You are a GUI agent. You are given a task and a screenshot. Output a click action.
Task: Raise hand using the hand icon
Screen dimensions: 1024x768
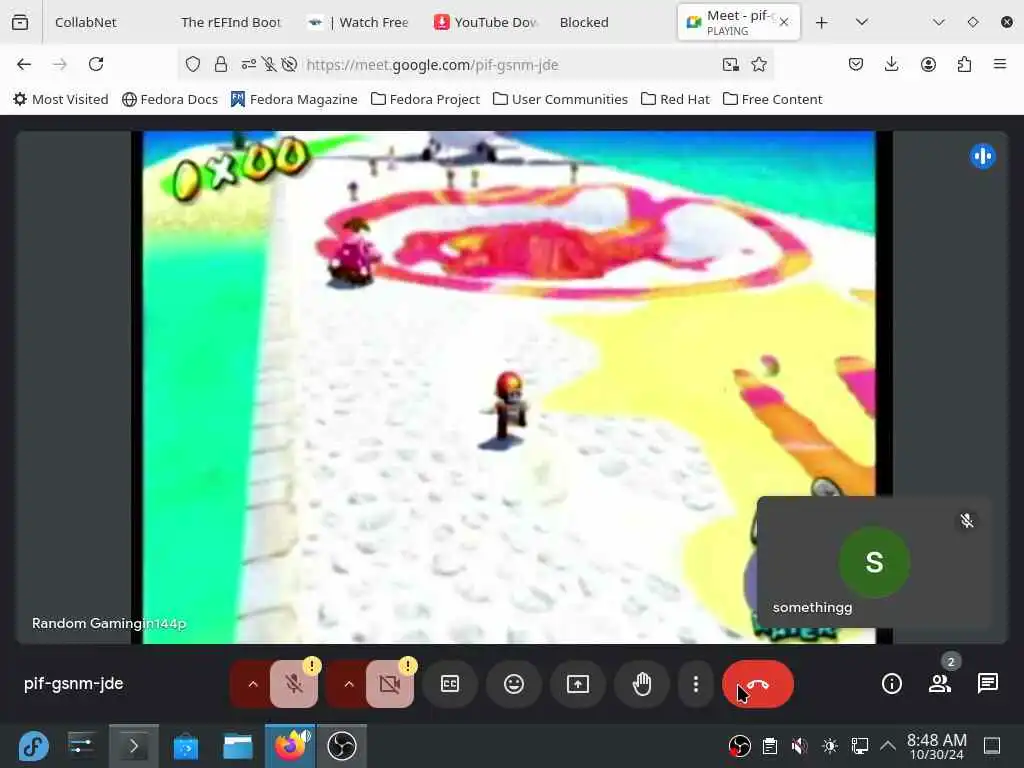pyautogui.click(x=642, y=684)
